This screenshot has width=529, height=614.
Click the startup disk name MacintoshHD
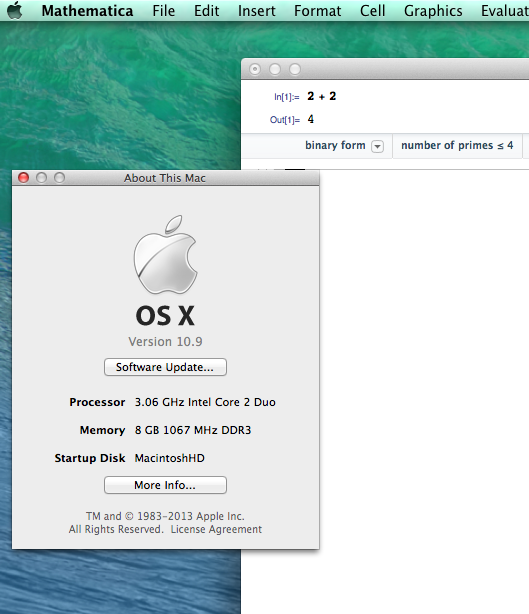click(x=170, y=458)
